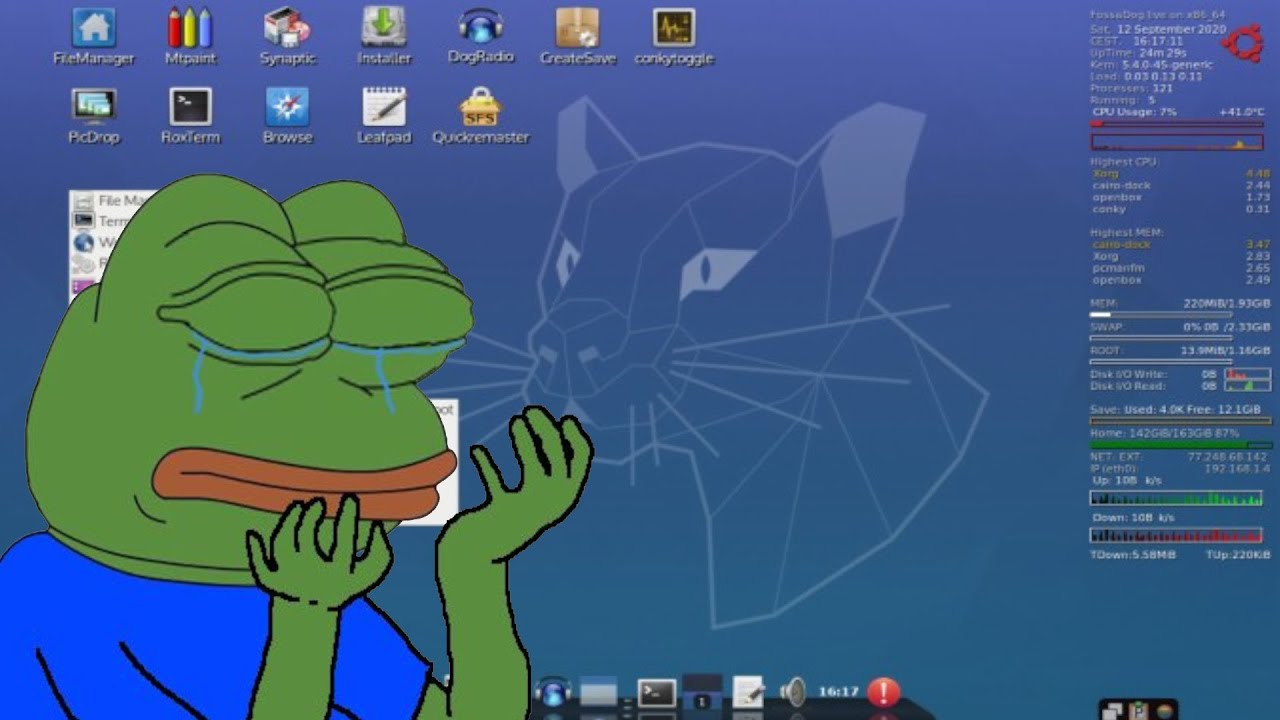
Task: Open the Browse desktop icon
Action: (287, 116)
